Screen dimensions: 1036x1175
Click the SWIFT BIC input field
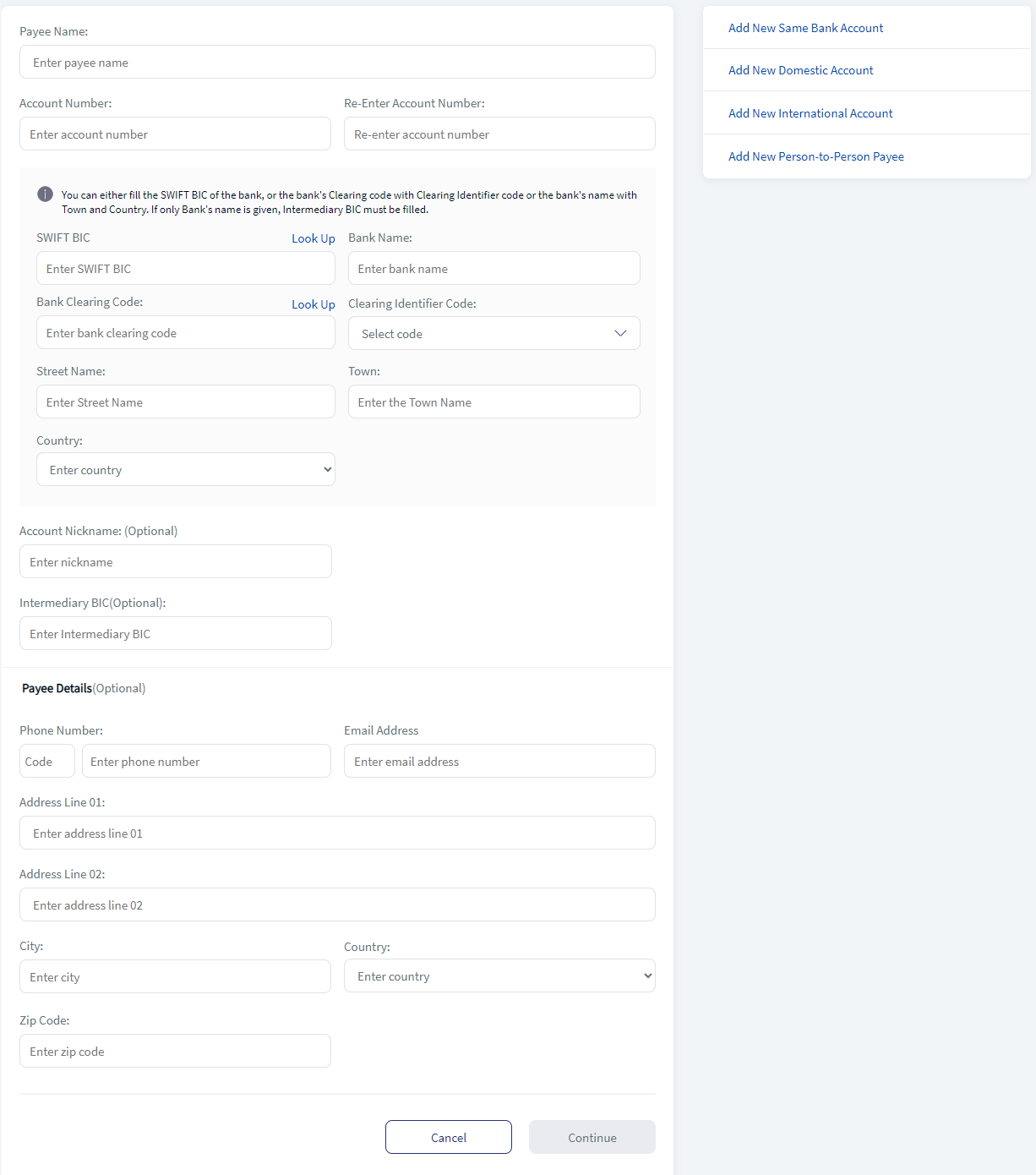click(186, 268)
